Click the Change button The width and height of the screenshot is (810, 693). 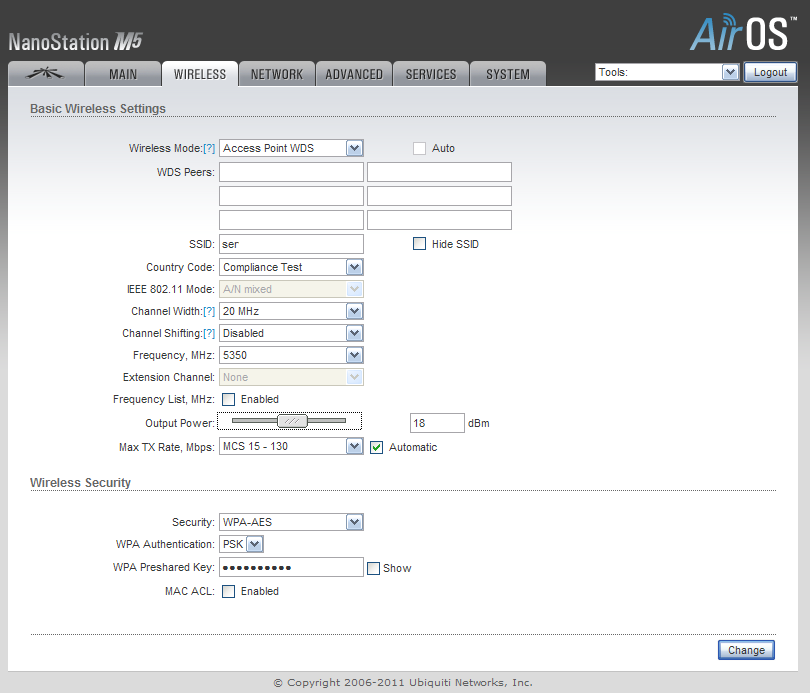tap(746, 650)
